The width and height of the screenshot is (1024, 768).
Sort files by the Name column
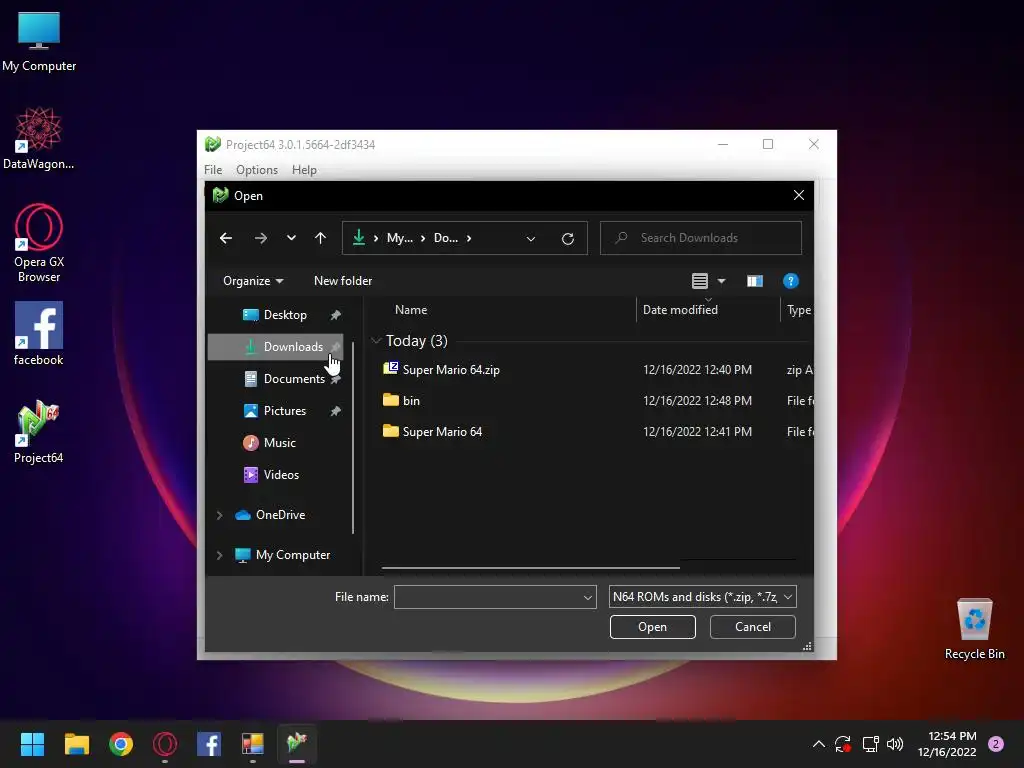[x=411, y=310]
